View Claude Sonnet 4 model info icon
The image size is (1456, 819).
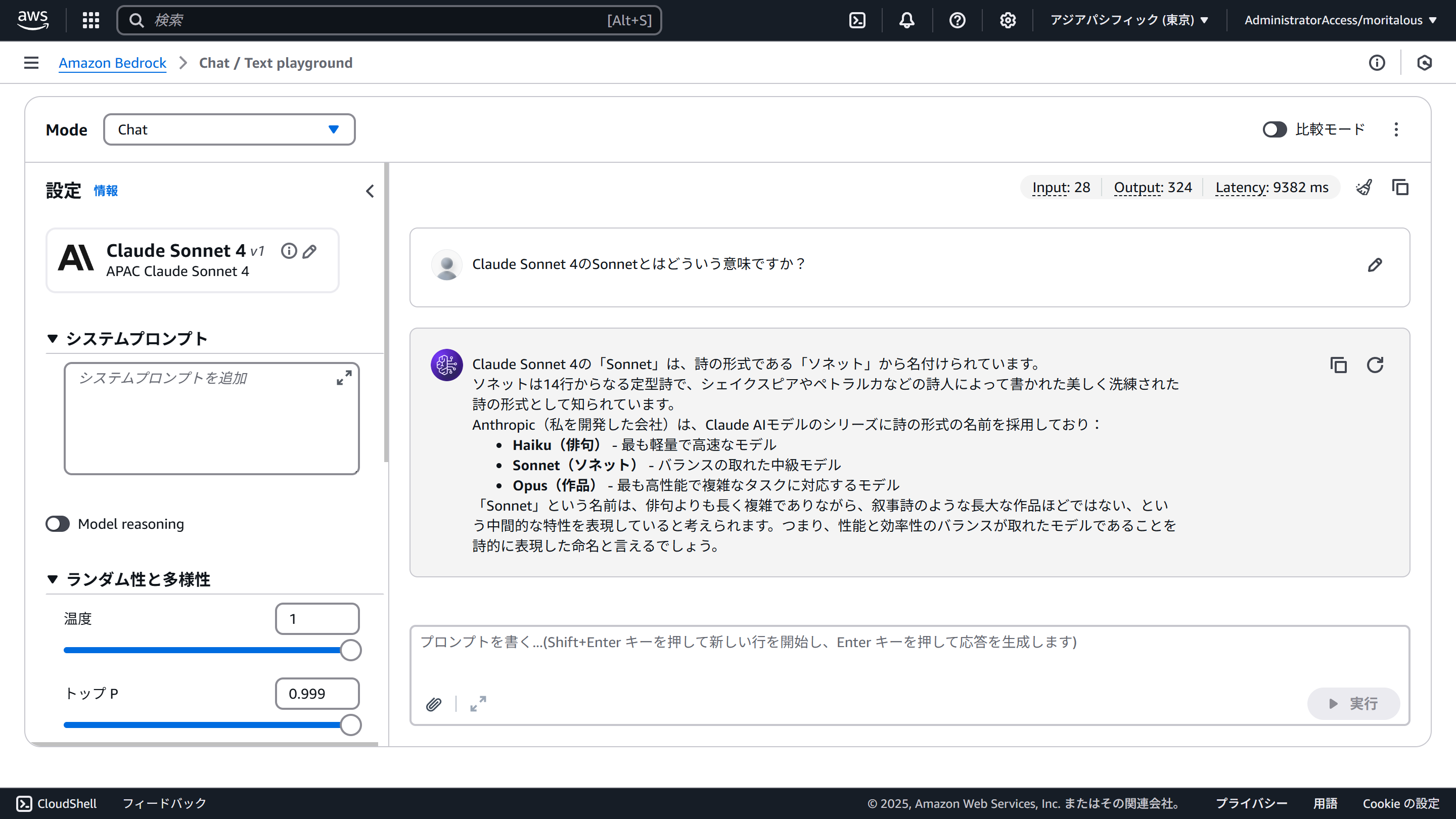tap(289, 251)
